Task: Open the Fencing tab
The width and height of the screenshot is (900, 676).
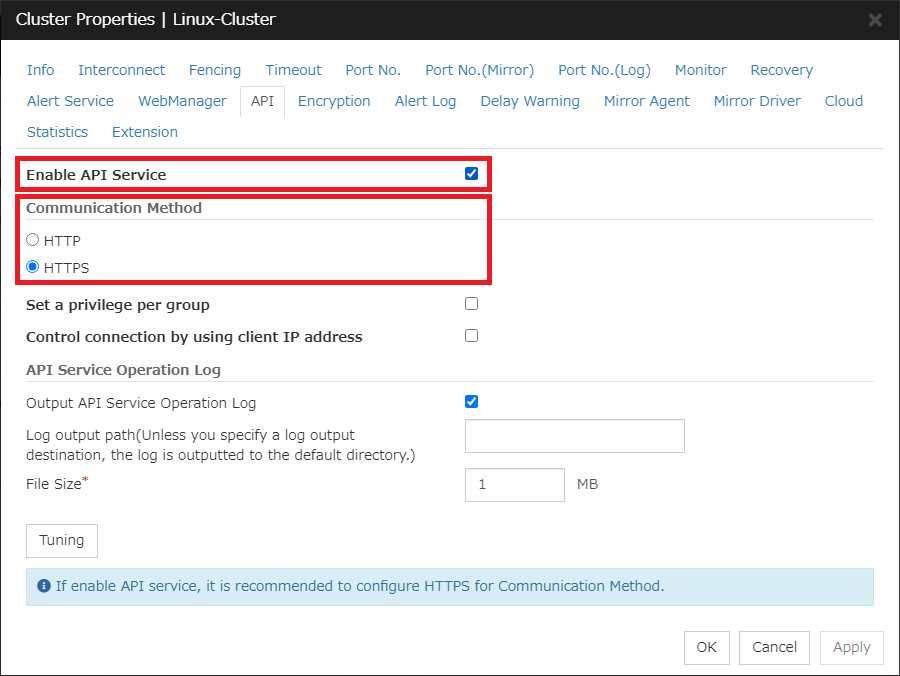Action: click(x=214, y=70)
